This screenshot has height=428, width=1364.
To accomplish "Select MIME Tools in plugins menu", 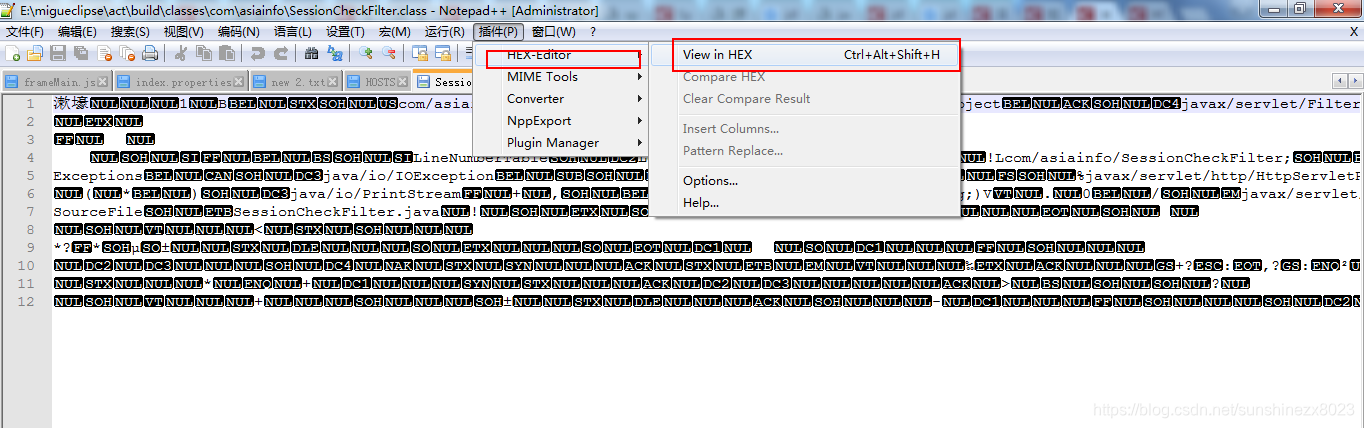I will [562, 77].
